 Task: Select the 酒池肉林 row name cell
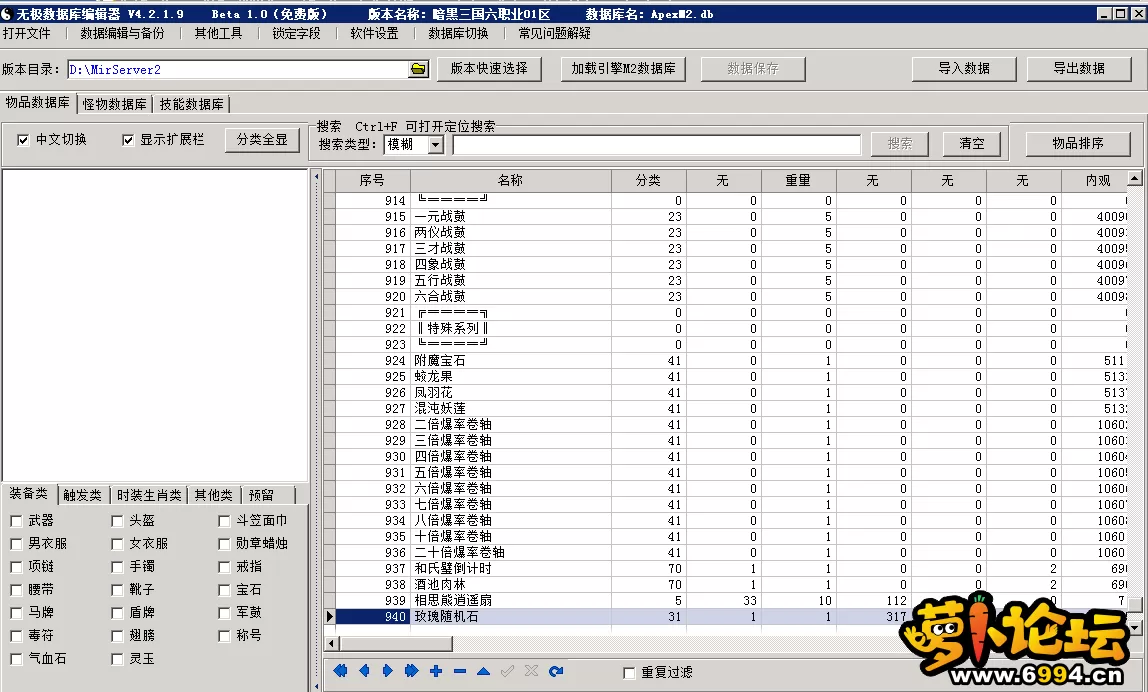(510, 584)
